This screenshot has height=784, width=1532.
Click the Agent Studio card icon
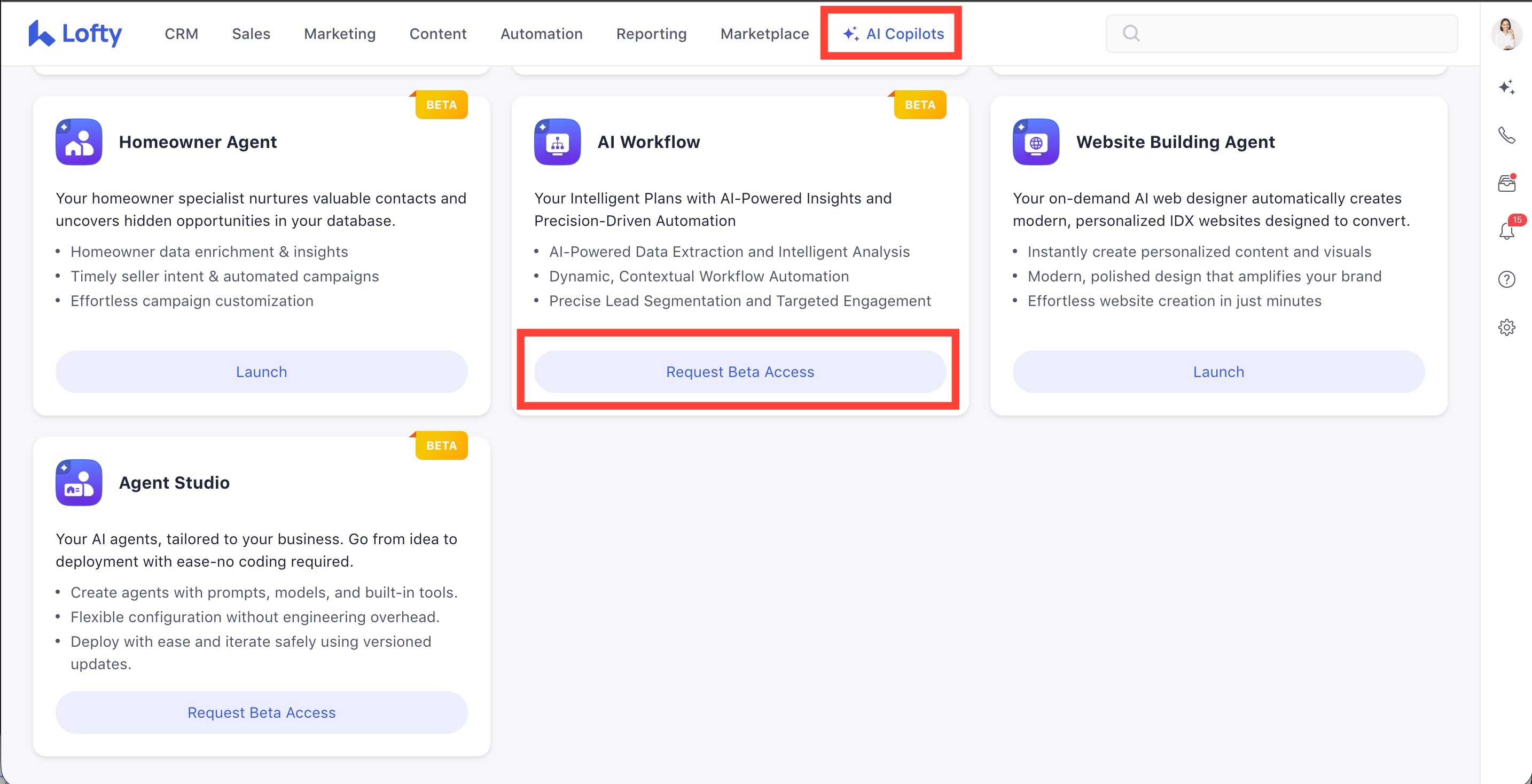(x=79, y=483)
